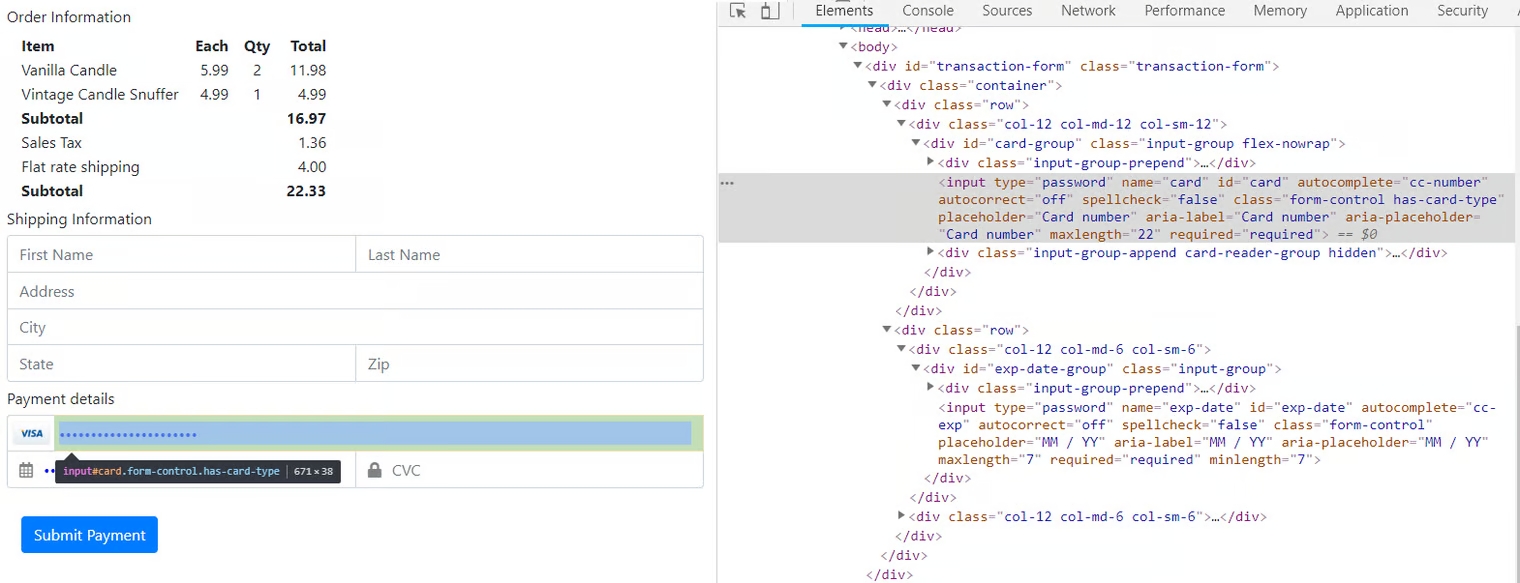Open the Network tab
Viewport: 1520px width, 583px height.
[1088, 11]
